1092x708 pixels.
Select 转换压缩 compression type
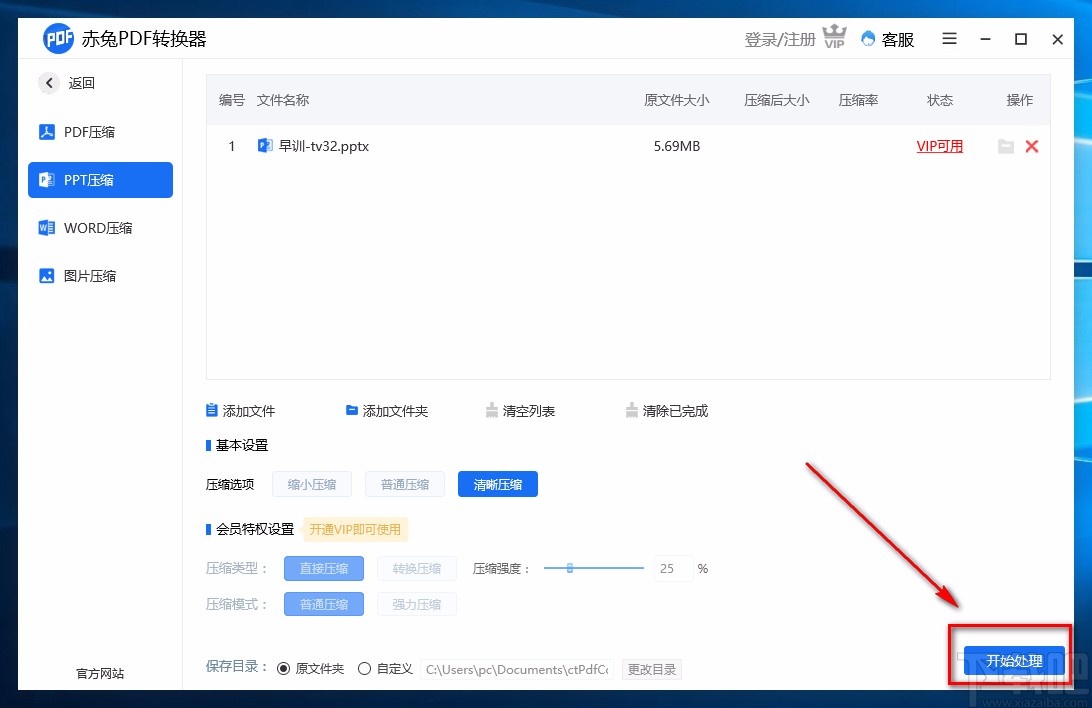(x=417, y=568)
